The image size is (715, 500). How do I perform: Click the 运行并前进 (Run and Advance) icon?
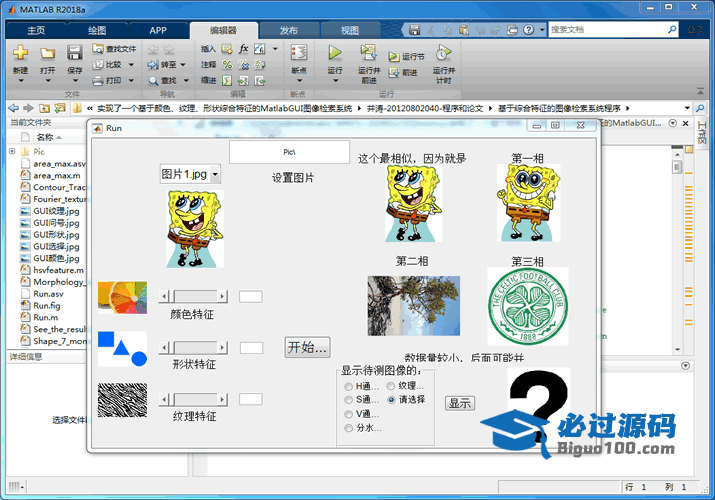tap(368, 53)
